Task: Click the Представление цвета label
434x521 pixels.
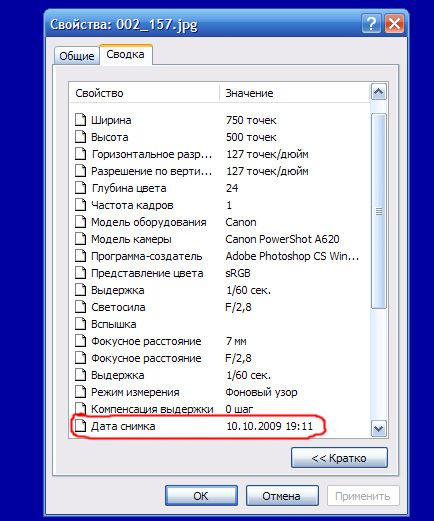Action: pos(147,273)
